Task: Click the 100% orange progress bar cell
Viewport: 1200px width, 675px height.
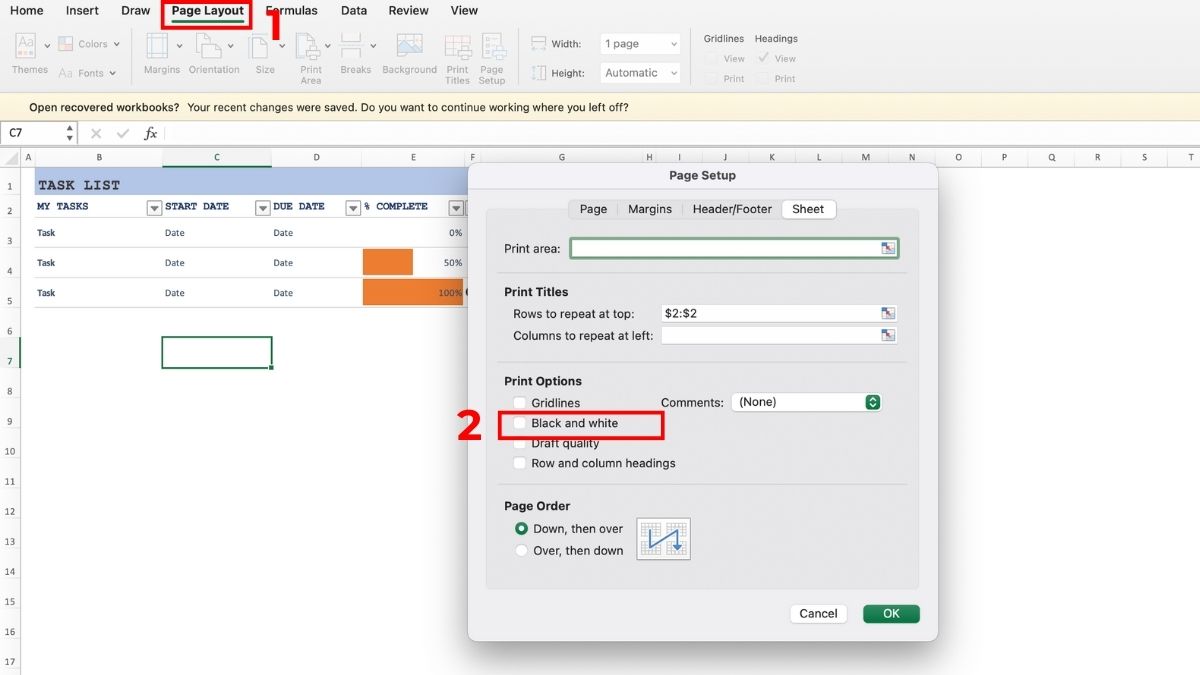Action: tap(414, 293)
